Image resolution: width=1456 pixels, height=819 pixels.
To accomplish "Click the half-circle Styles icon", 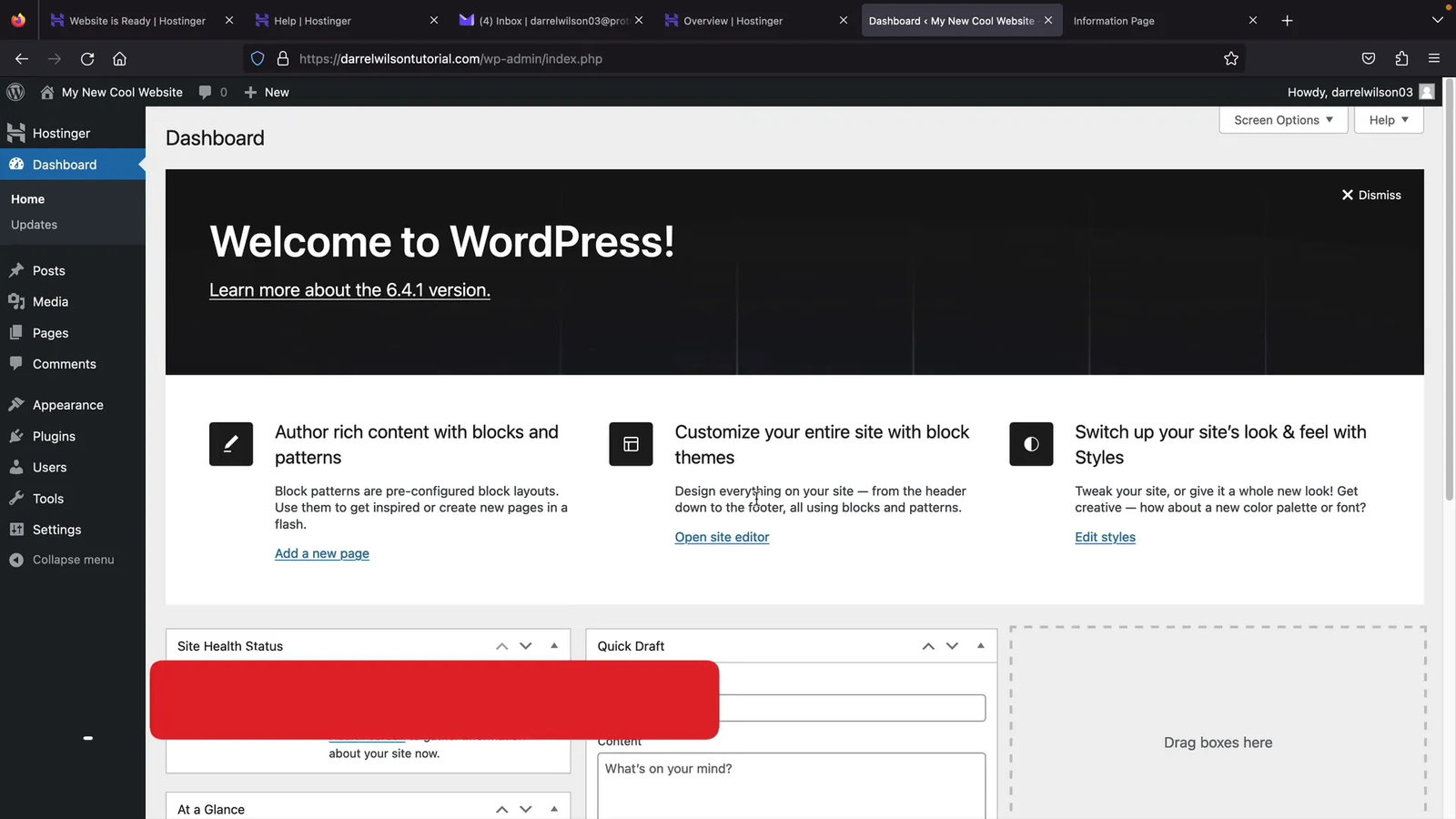I will 1031,444.
